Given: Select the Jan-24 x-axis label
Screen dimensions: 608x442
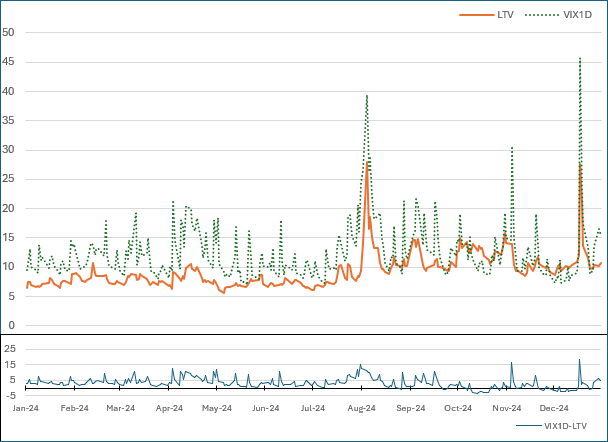Looking at the screenshot, I should tap(26, 408).
